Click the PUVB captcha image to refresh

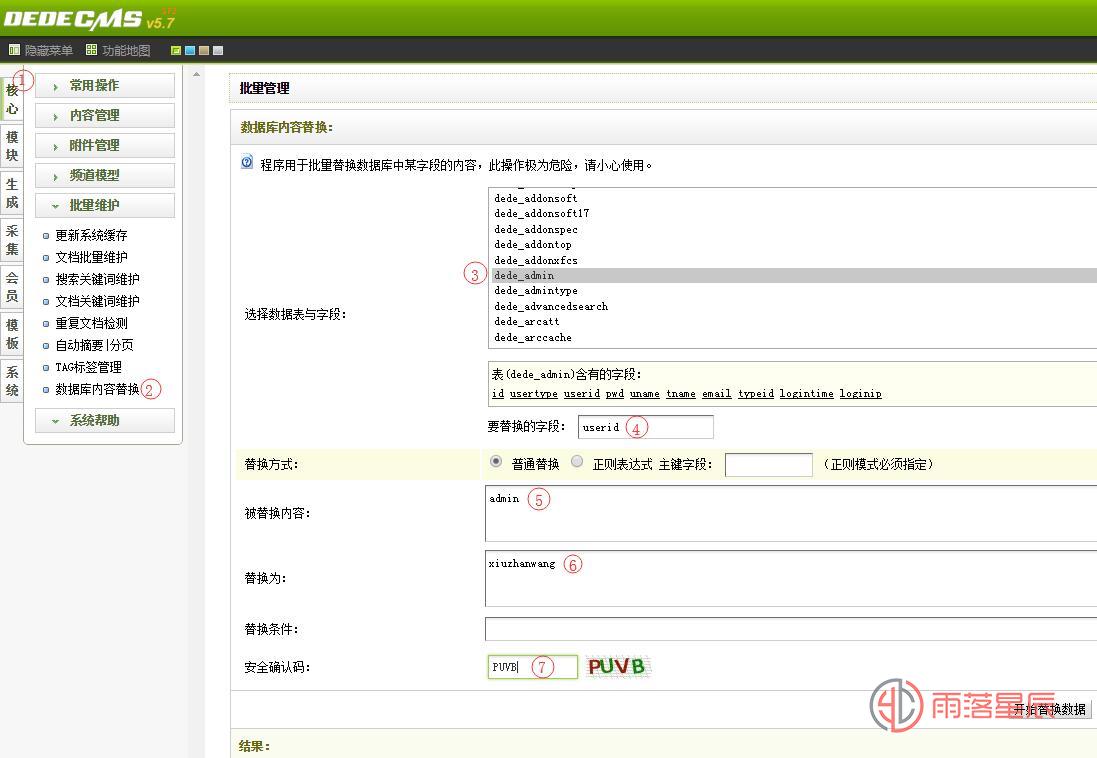(617, 666)
